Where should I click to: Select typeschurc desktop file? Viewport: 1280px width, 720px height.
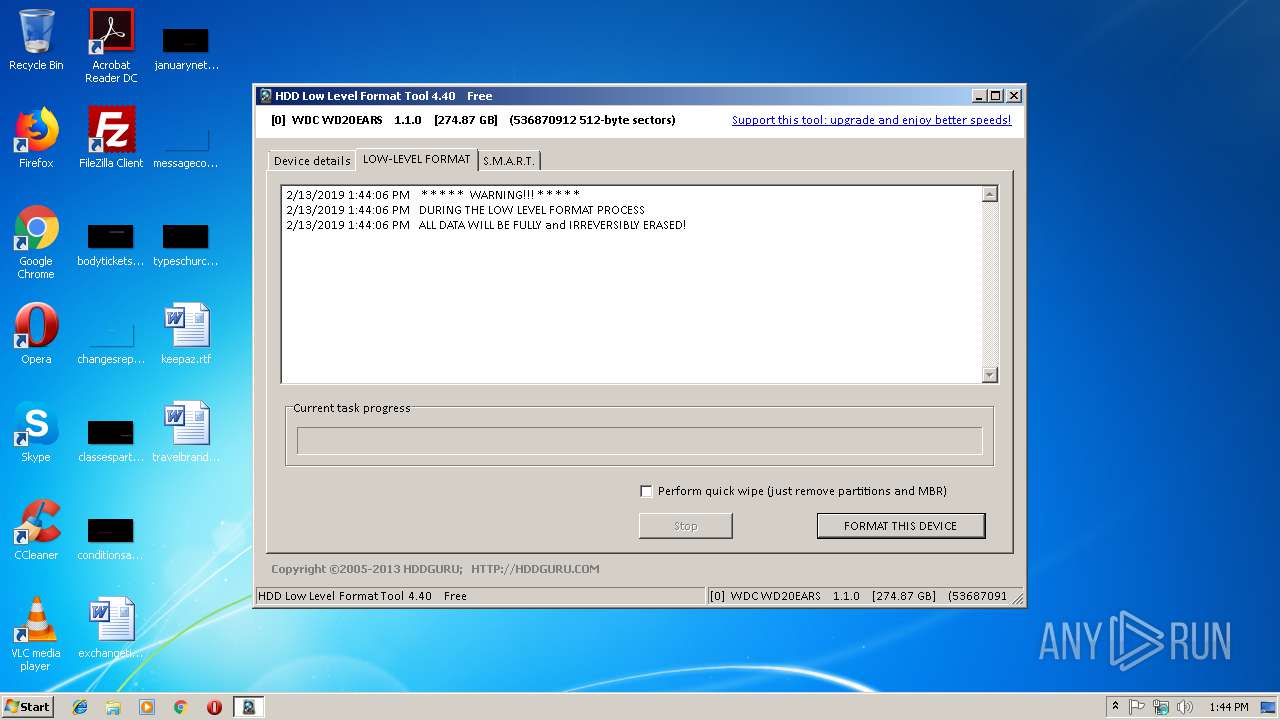[186, 243]
